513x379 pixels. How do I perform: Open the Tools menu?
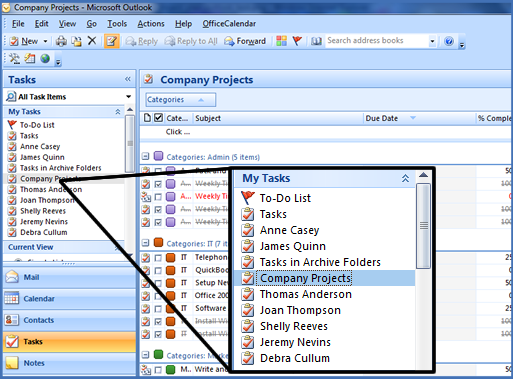click(x=117, y=24)
